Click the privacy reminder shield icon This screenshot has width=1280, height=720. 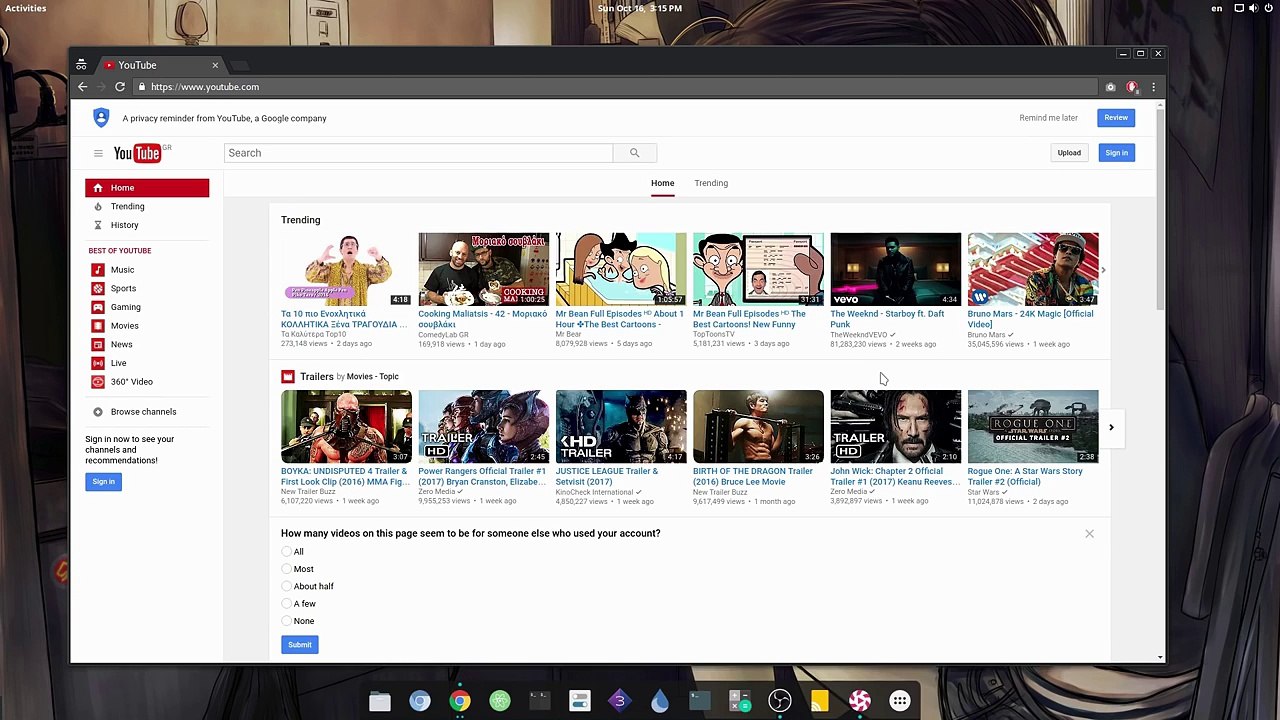tap(101, 118)
